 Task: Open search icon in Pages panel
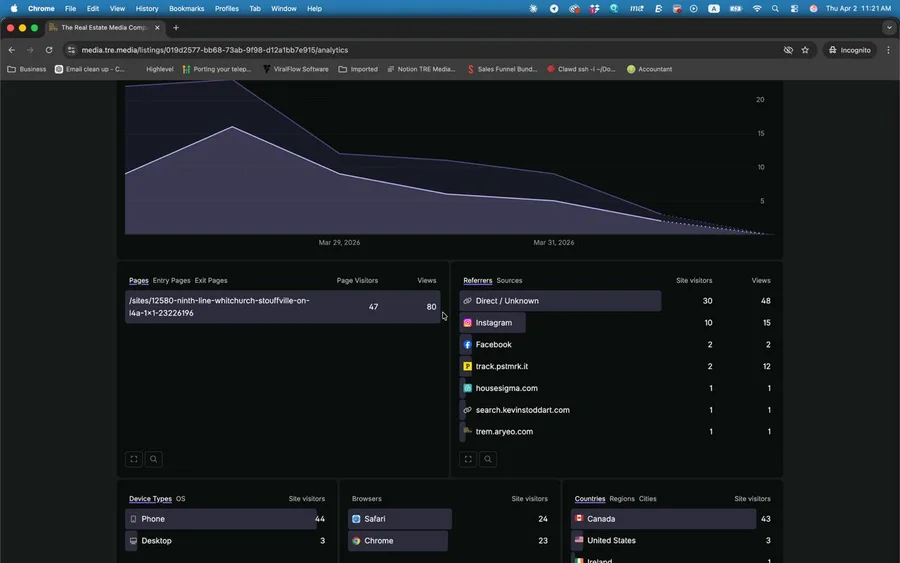(x=153, y=459)
